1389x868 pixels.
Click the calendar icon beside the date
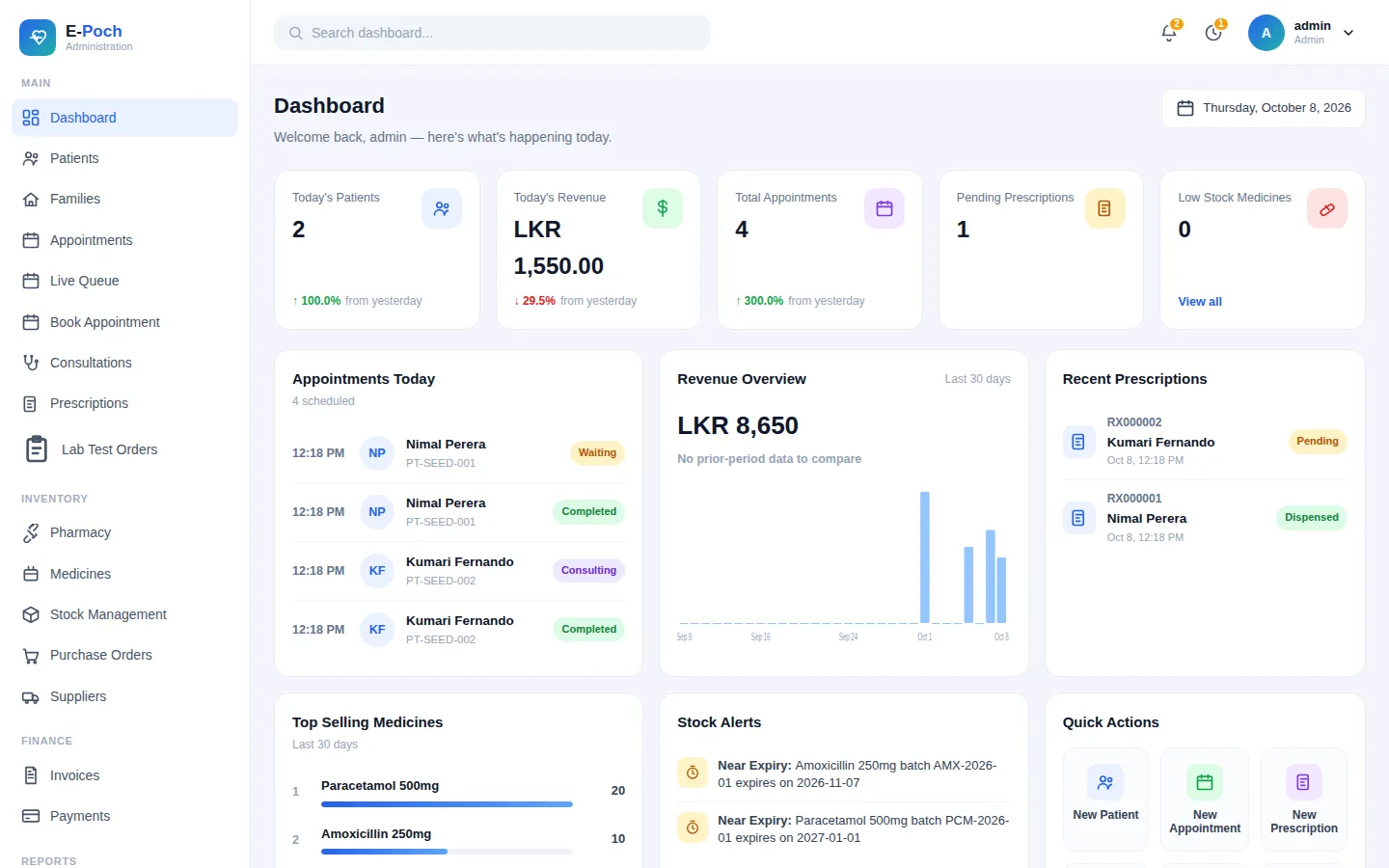[x=1185, y=108]
